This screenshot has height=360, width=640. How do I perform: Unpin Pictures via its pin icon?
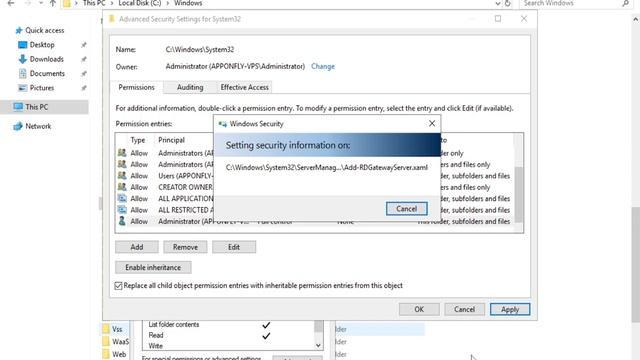84,88
